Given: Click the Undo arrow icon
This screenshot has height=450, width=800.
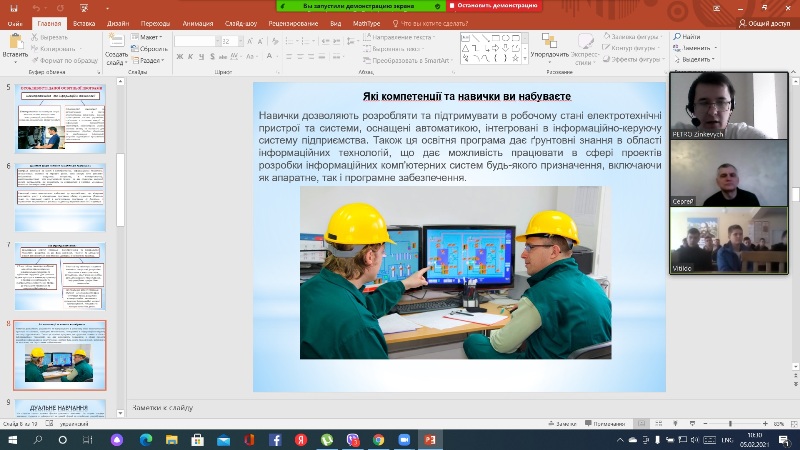Looking at the screenshot, I should [36, 8].
